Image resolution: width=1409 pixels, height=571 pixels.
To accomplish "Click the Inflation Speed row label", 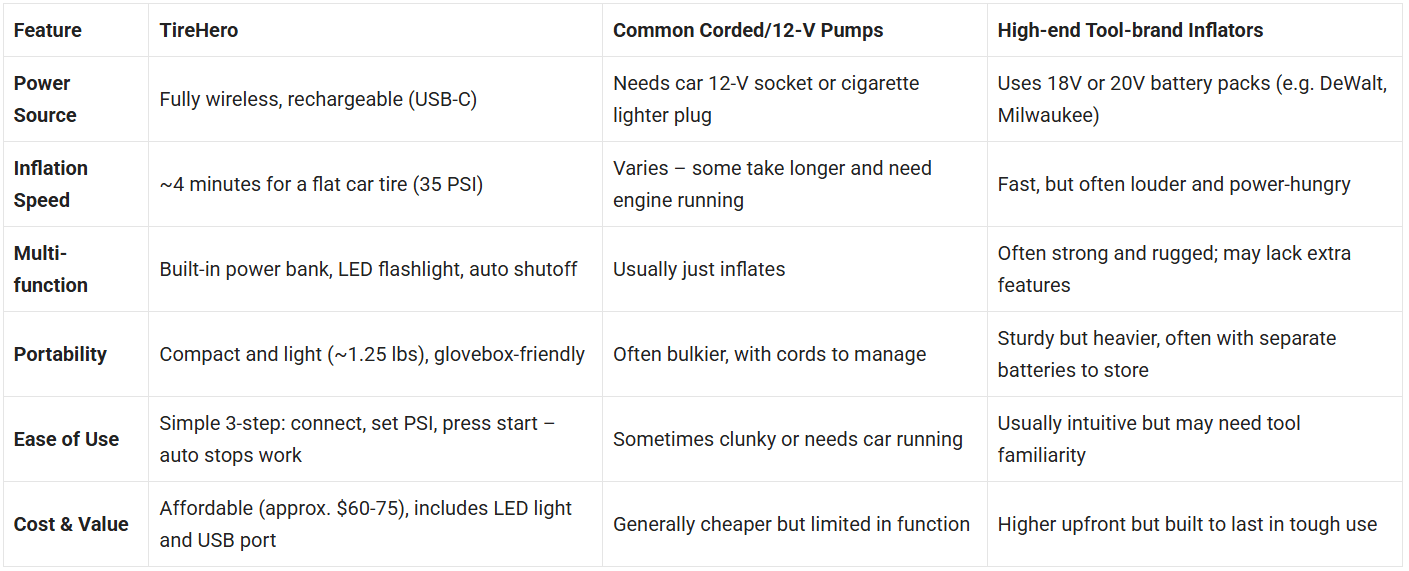I will (x=51, y=184).
